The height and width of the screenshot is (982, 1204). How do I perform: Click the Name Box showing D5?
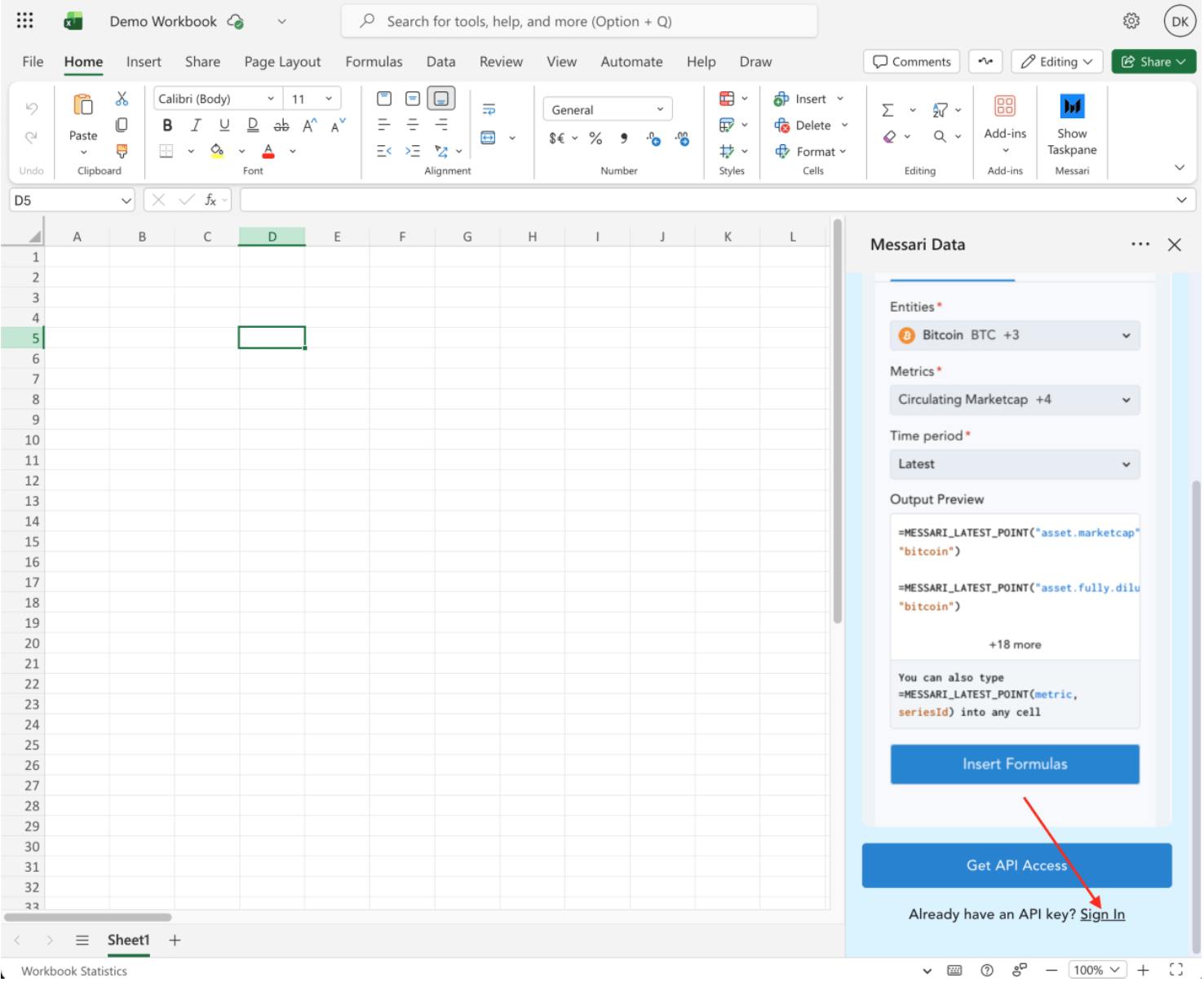72,201
